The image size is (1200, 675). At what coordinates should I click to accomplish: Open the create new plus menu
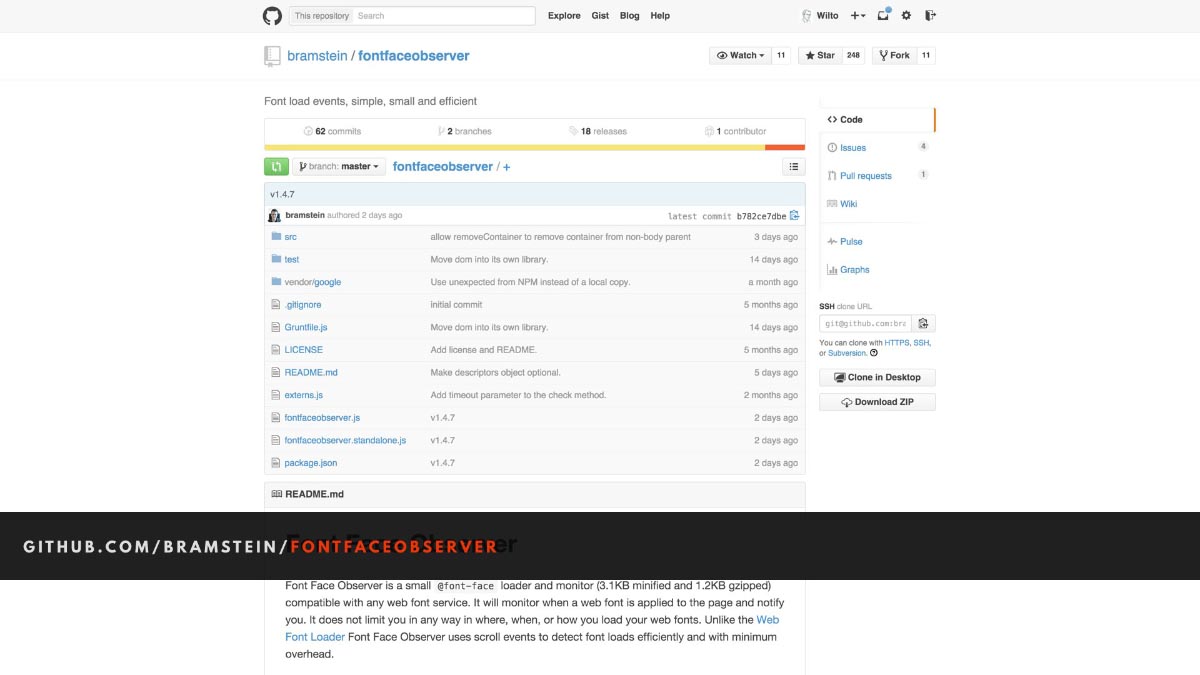[x=858, y=16]
